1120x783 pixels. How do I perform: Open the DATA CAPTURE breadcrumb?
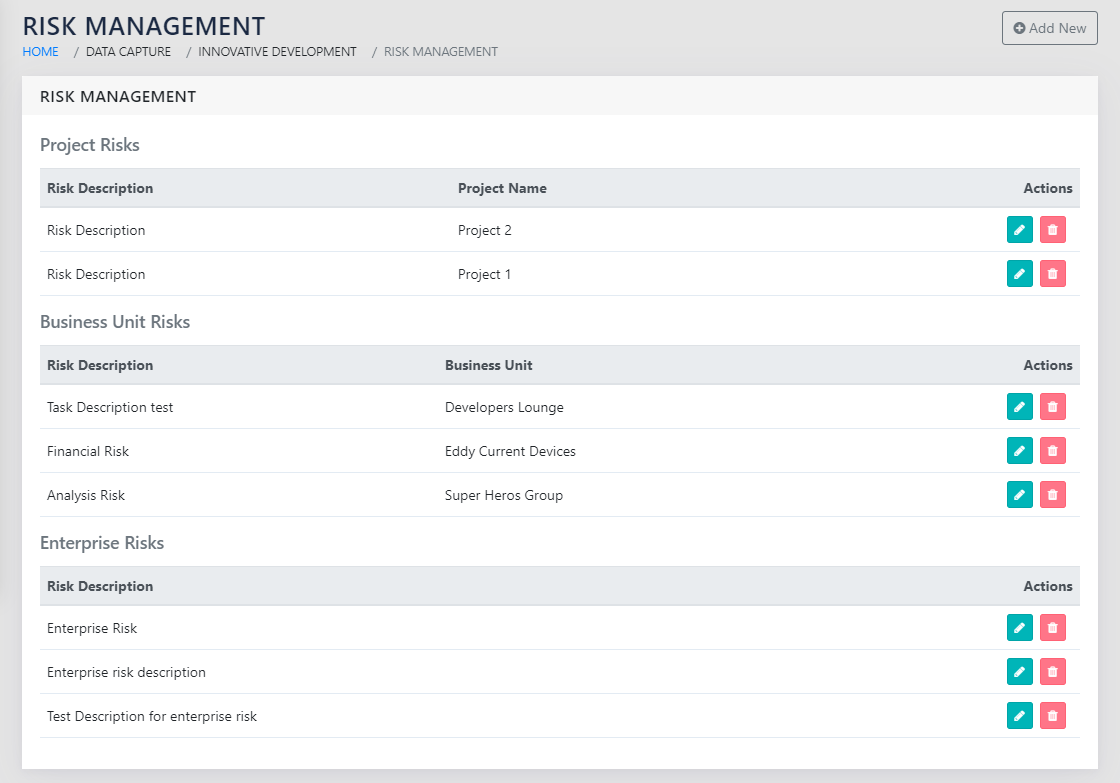click(x=128, y=52)
